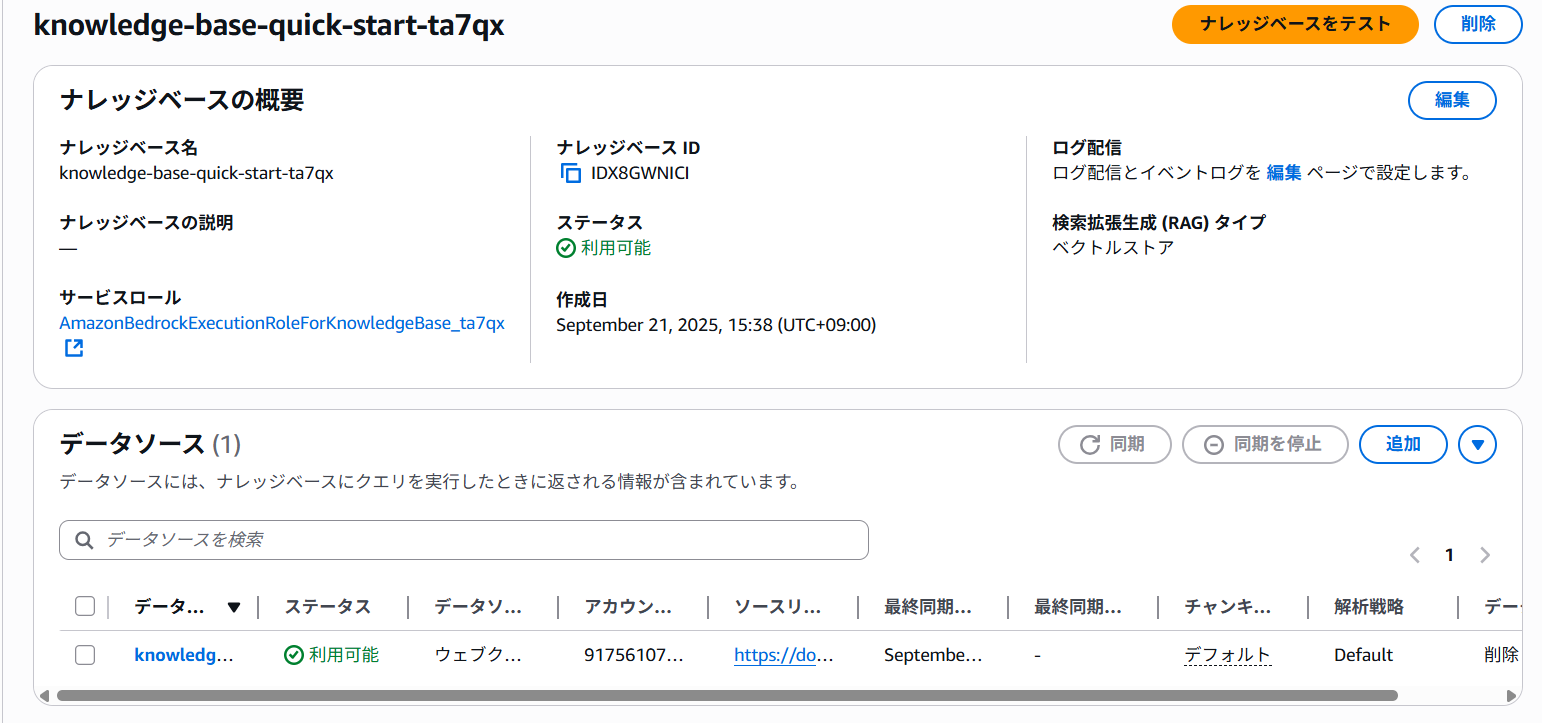Open the dropdown next to 追加
The height and width of the screenshot is (723, 1542).
(x=1478, y=445)
